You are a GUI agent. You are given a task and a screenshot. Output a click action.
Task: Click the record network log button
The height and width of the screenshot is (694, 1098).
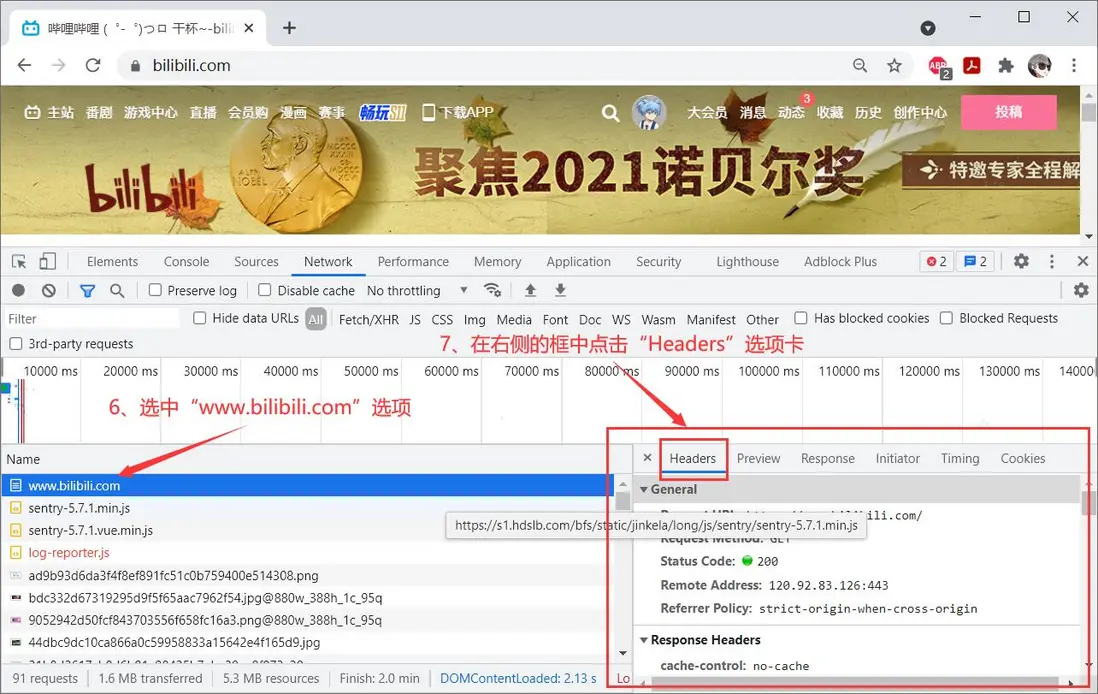(18, 290)
